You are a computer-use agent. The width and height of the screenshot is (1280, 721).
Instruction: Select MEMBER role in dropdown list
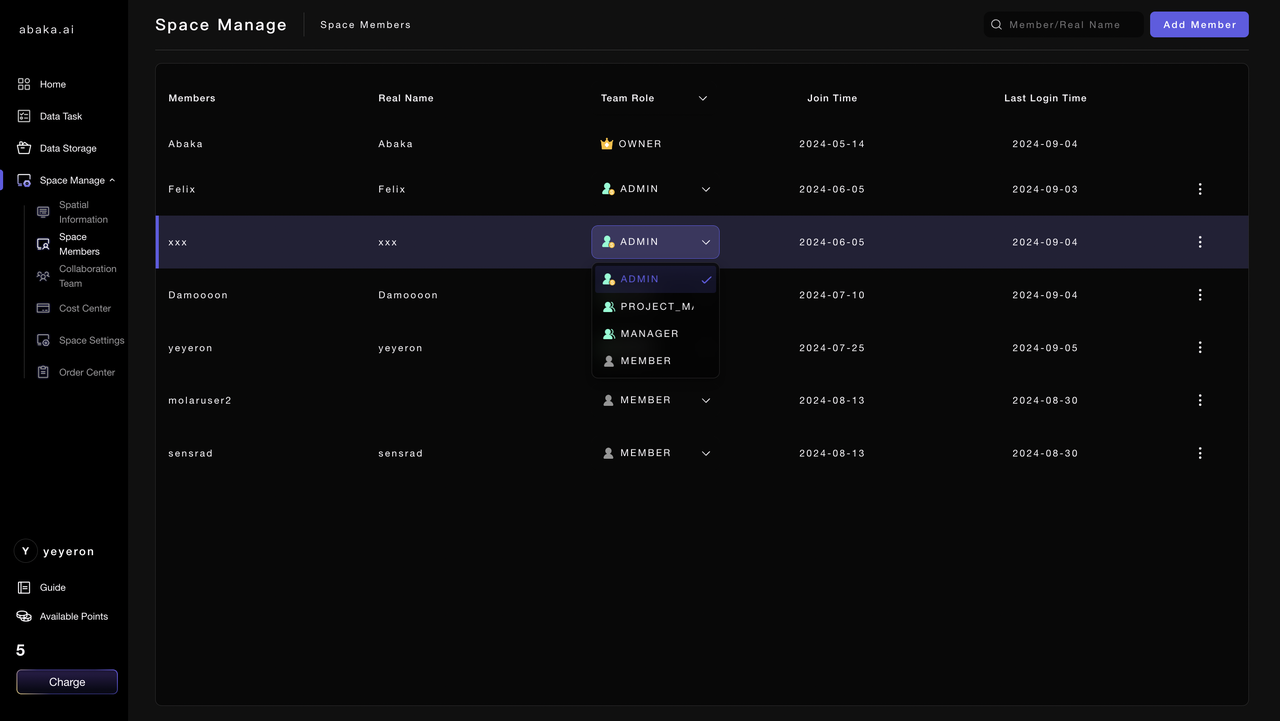645,361
